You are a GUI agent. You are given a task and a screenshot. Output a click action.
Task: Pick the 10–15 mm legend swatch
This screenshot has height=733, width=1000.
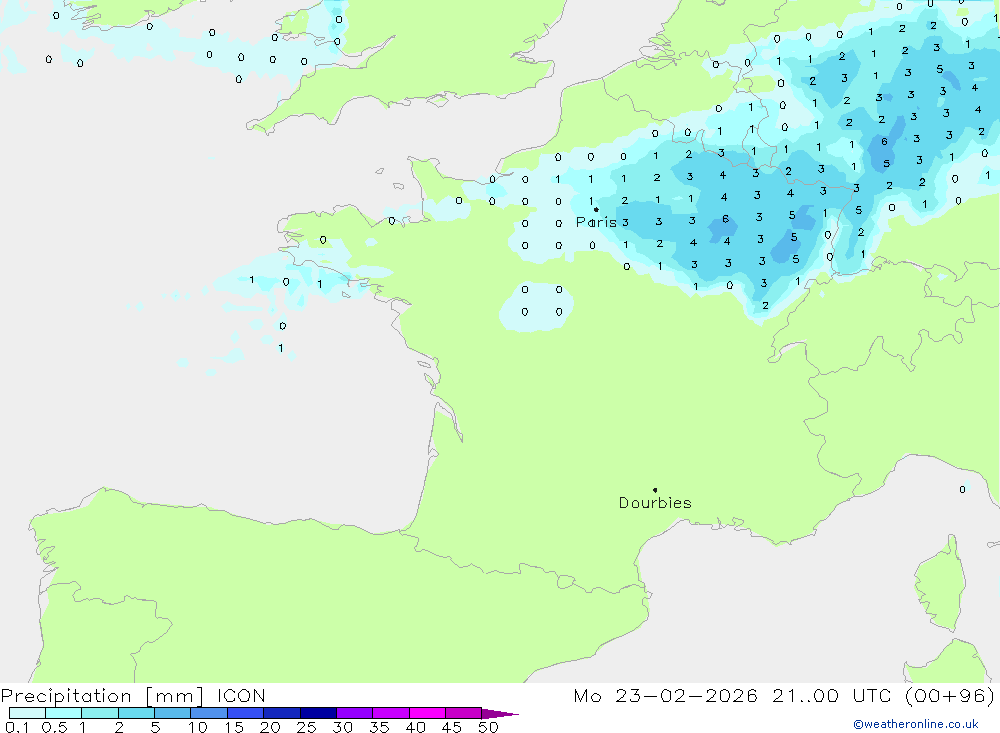(x=209, y=713)
